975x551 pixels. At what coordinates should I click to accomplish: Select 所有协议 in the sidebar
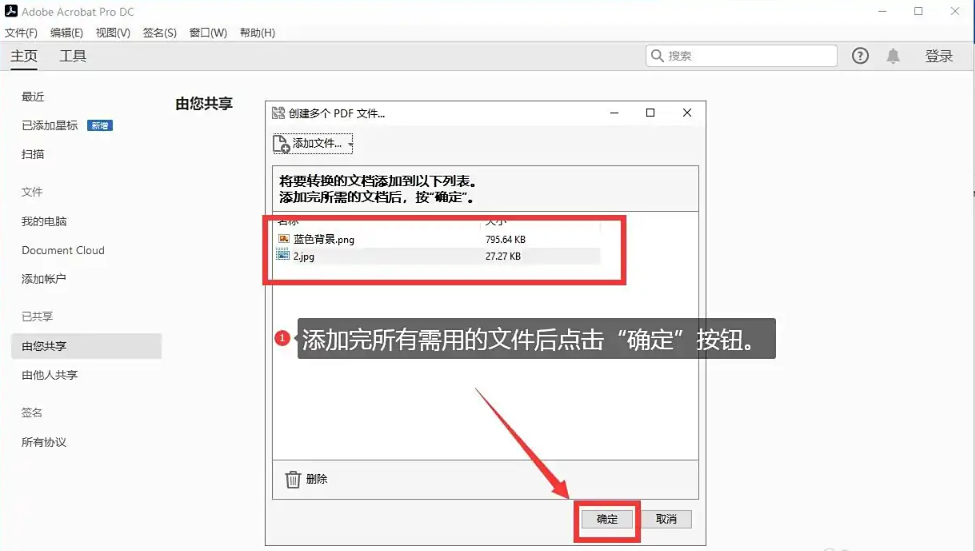pyautogui.click(x=44, y=442)
